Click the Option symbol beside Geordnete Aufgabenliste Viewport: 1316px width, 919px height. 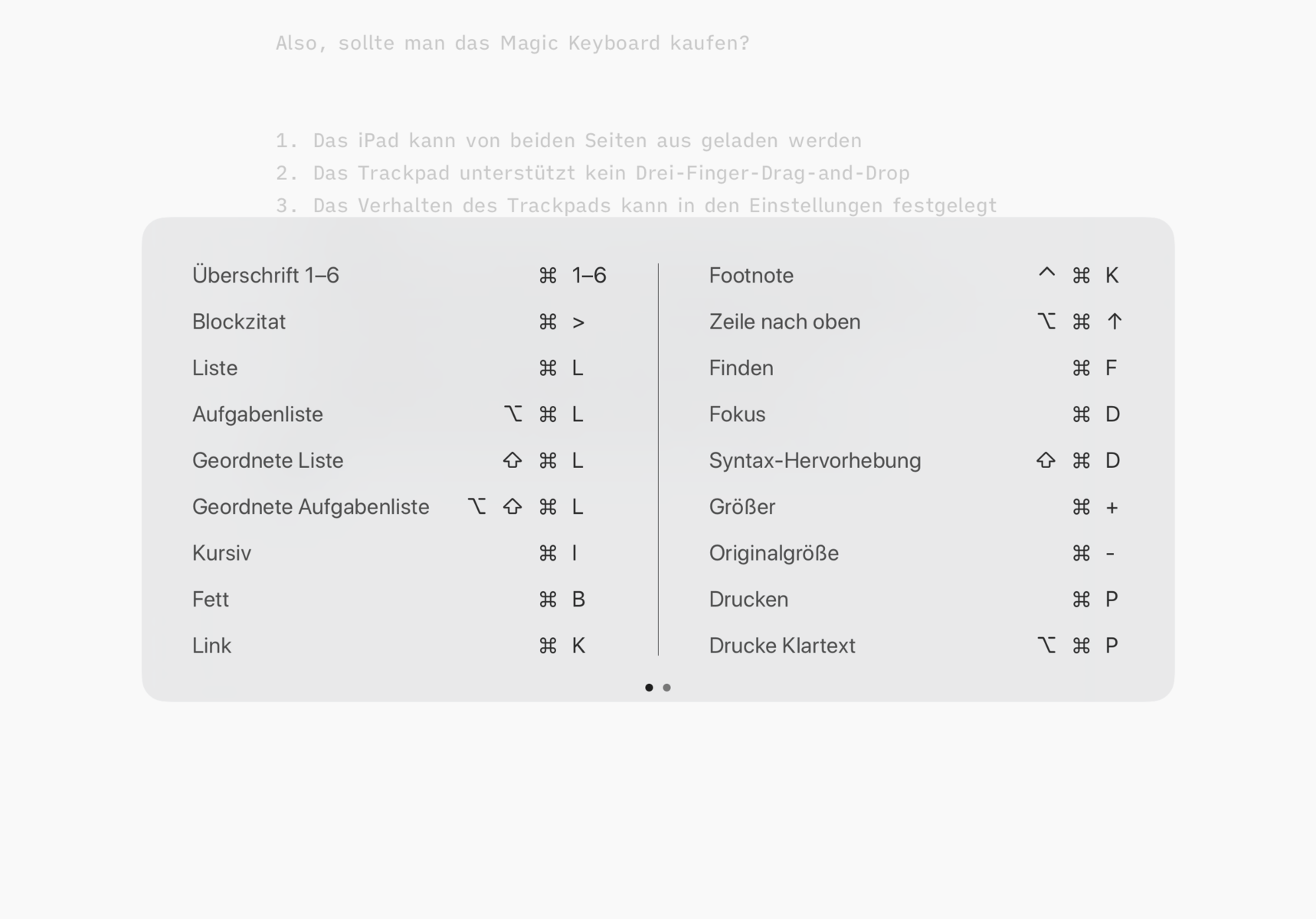(x=476, y=507)
